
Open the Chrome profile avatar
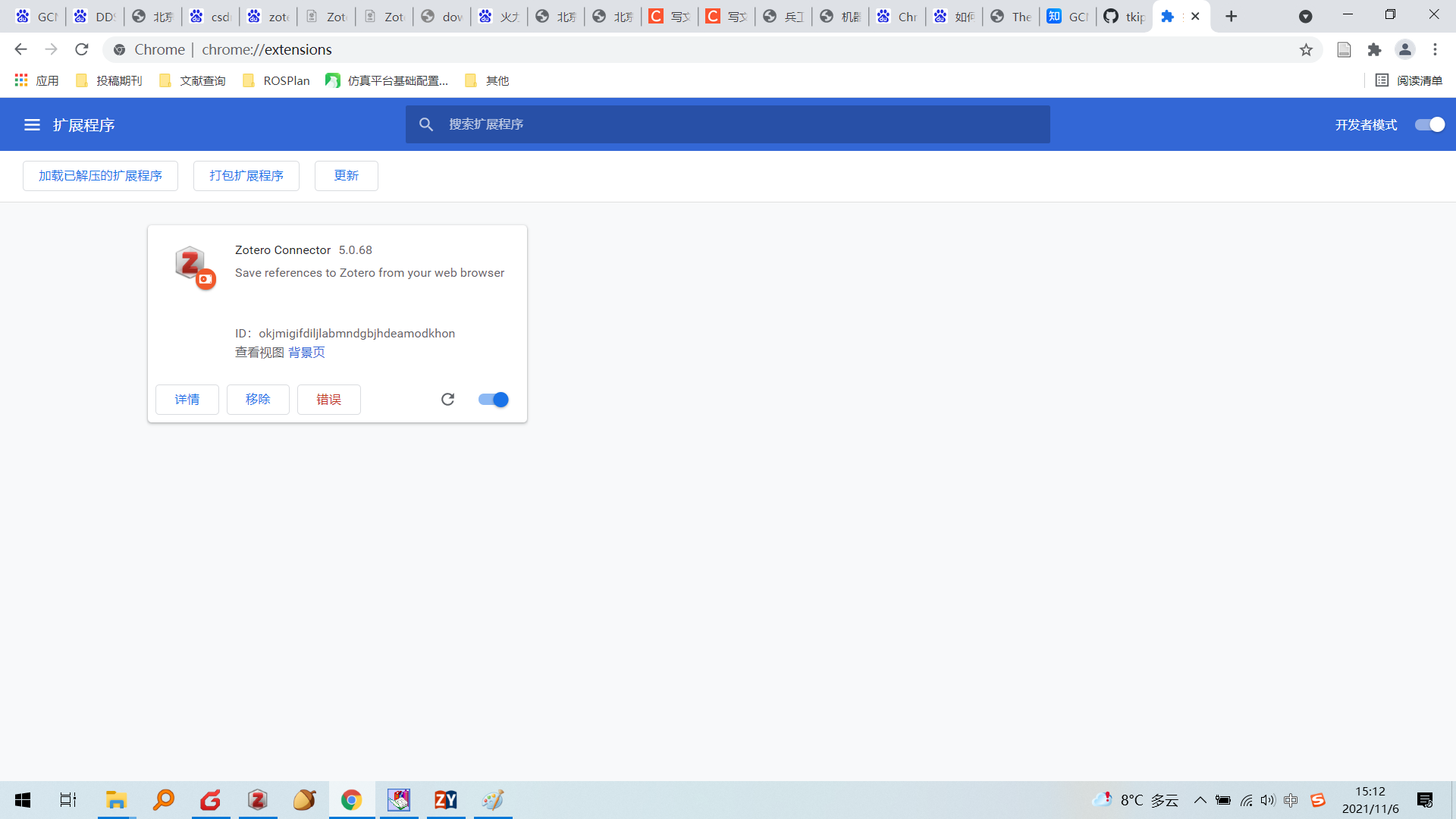pos(1404,50)
